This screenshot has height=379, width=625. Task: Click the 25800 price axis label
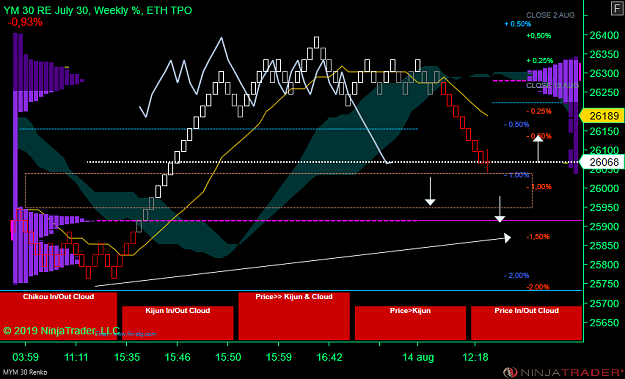point(604,265)
